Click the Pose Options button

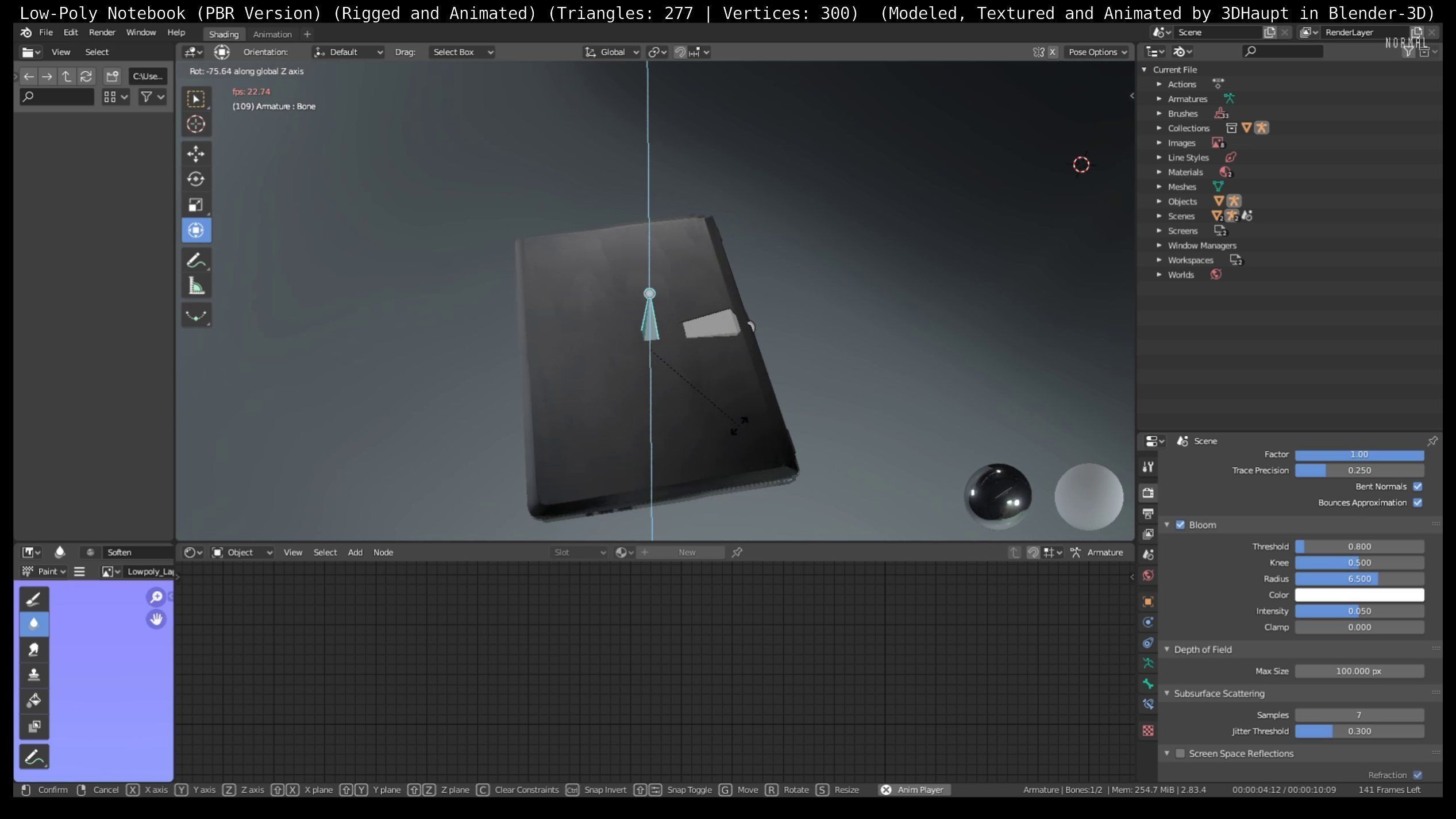tap(1097, 52)
